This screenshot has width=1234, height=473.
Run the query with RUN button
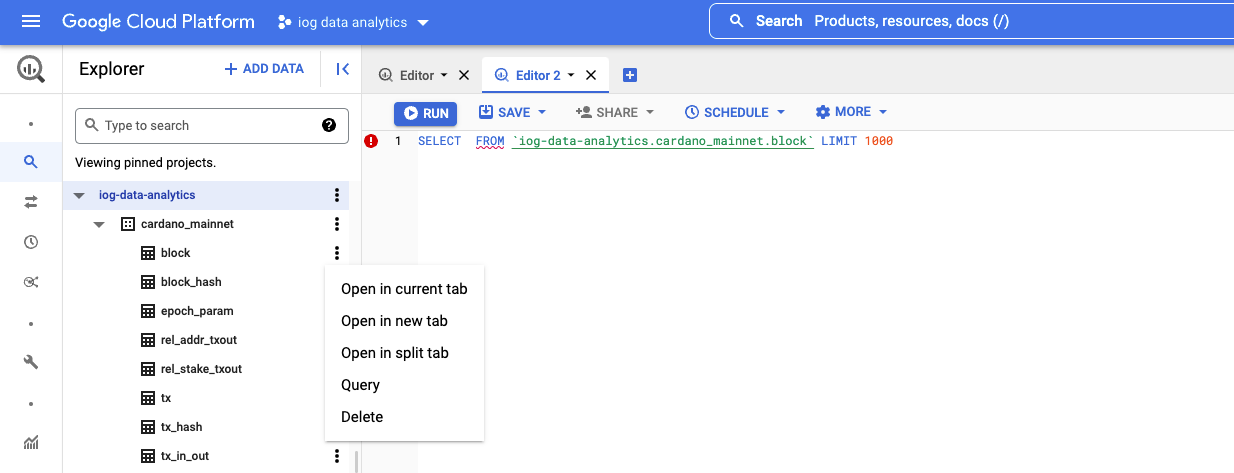point(425,113)
